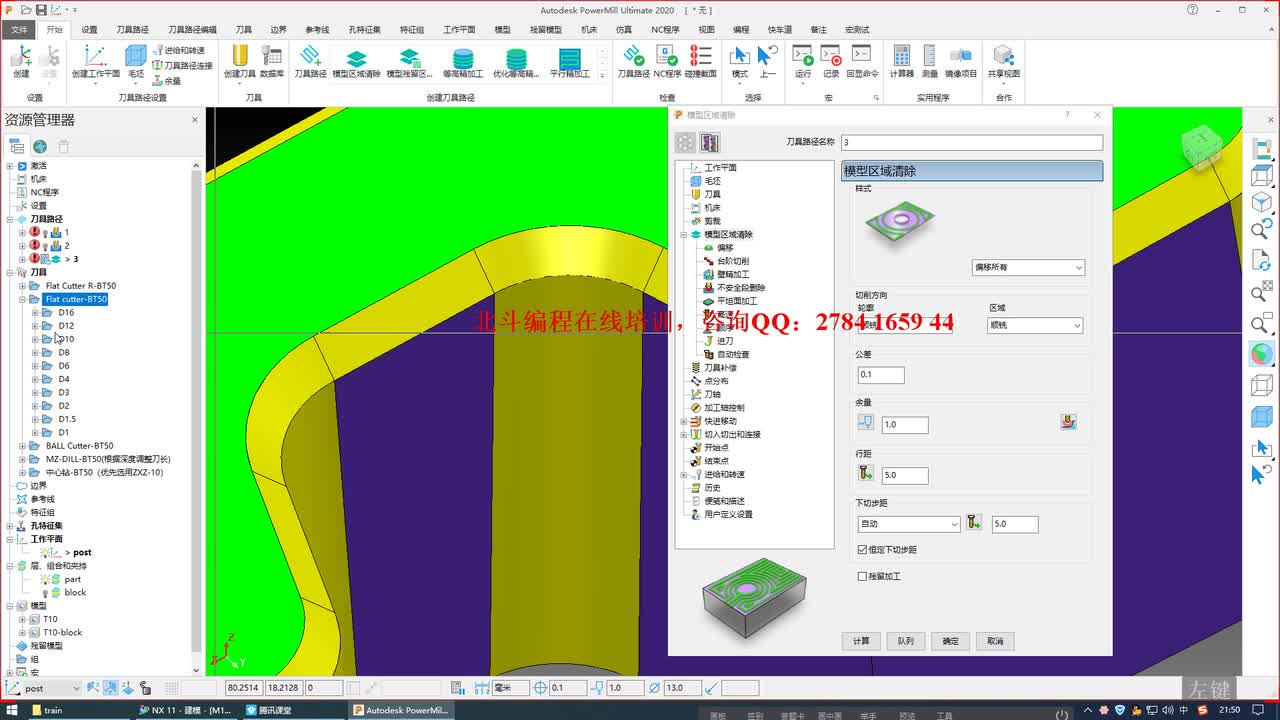Image resolution: width=1280 pixels, height=720 pixels.
Task: Click the 测量 measure icon
Action: tap(930, 55)
